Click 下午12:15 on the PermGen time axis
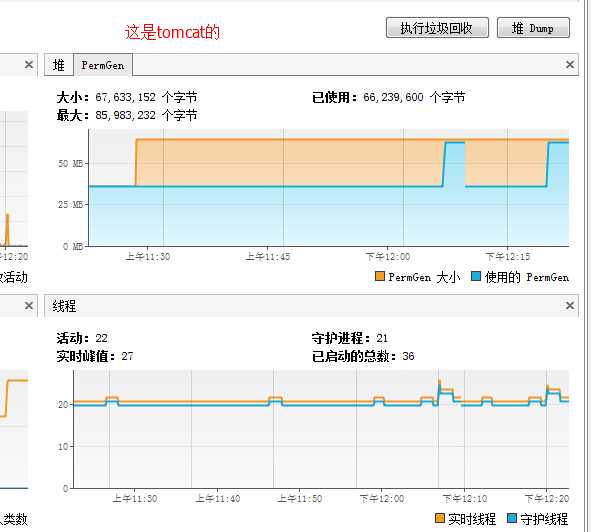 pos(508,257)
